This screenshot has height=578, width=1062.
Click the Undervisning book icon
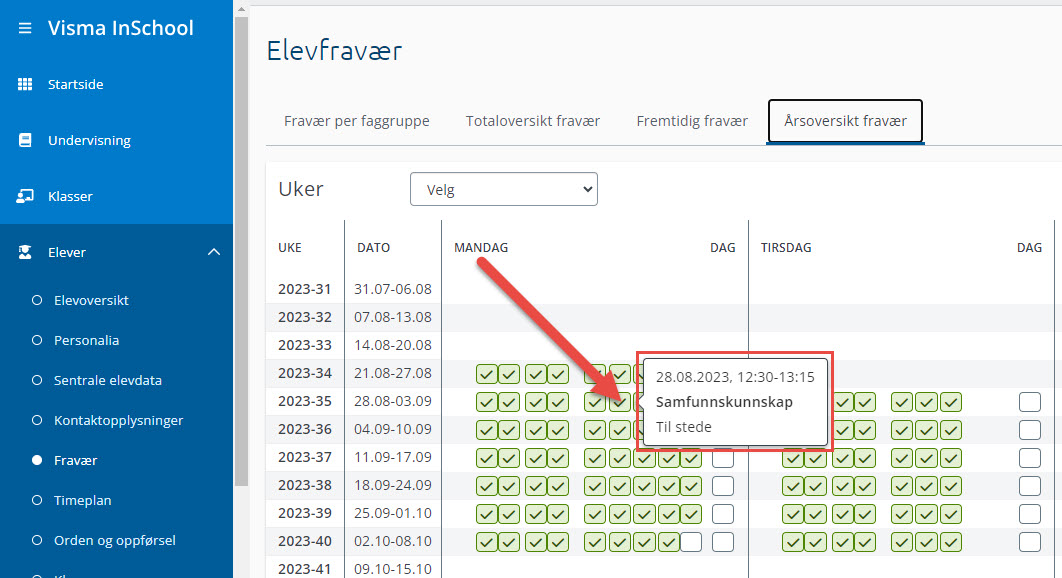[25, 140]
